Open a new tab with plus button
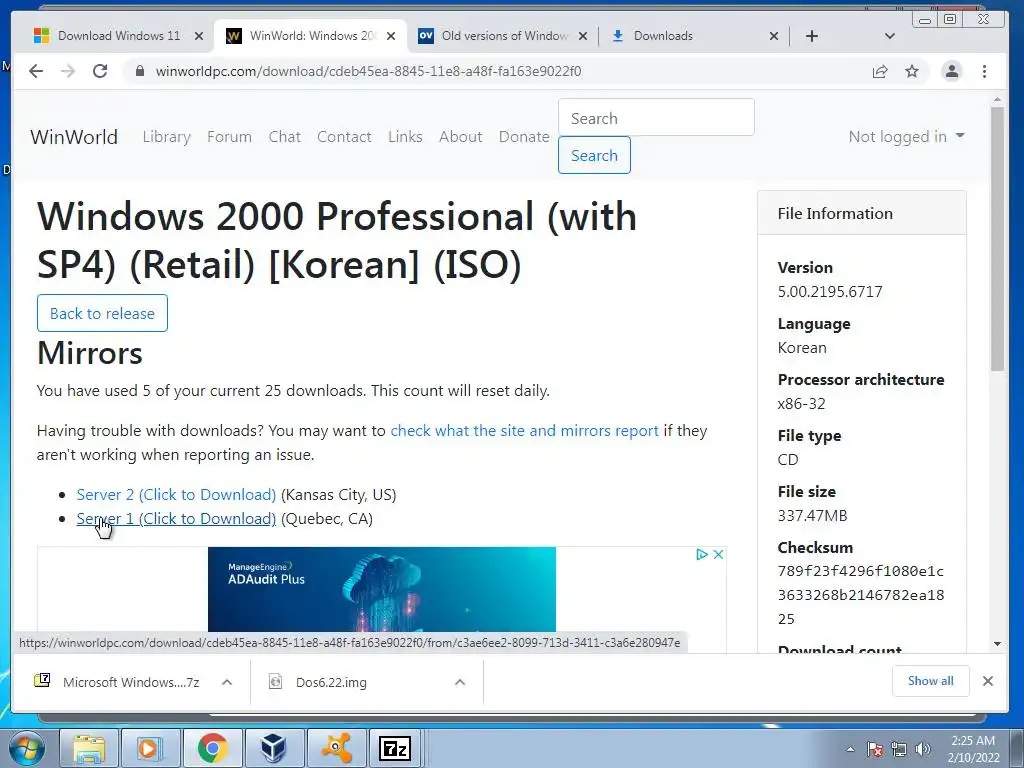 point(812,36)
